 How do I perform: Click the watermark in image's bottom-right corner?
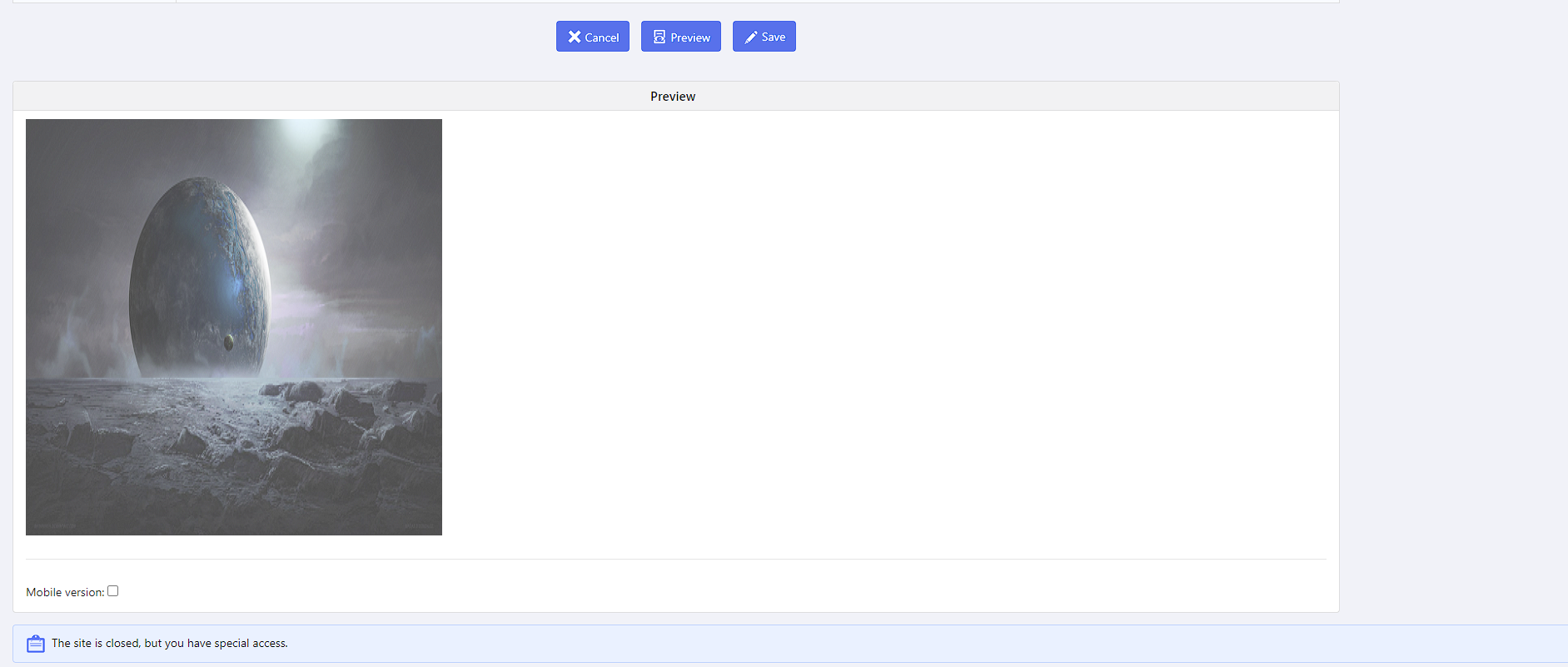419,526
